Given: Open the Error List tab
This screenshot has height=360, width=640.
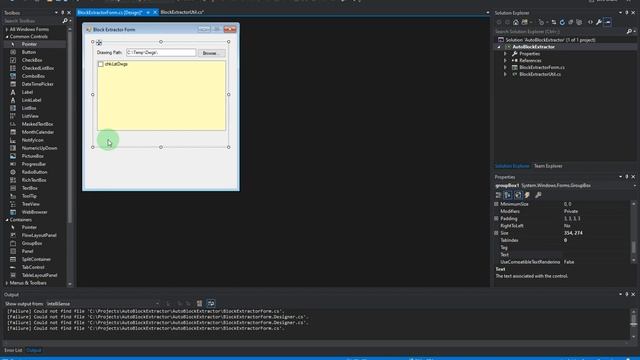Looking at the screenshot, I should (x=13, y=350).
